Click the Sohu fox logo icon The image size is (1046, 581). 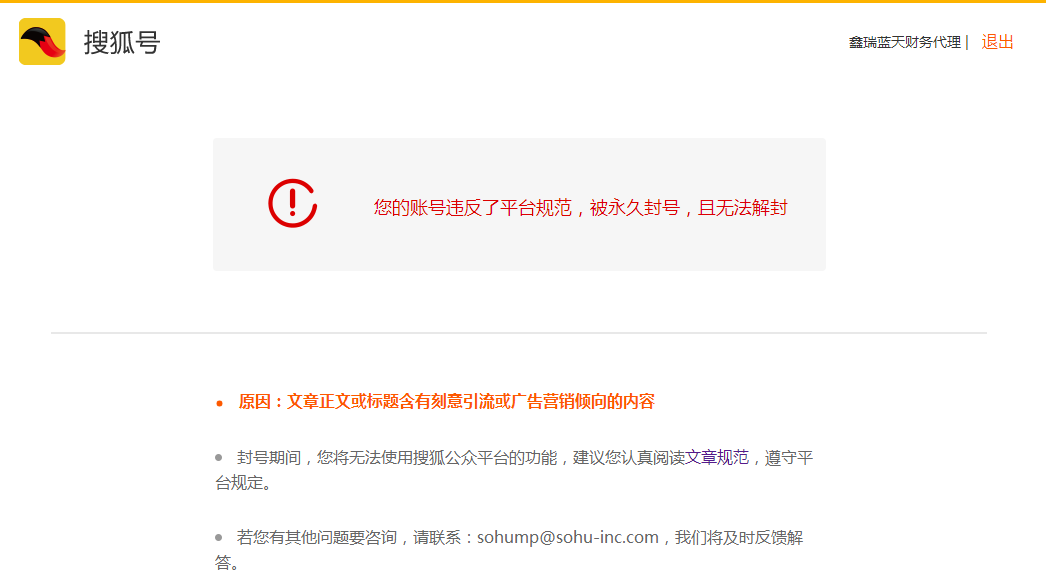point(42,41)
